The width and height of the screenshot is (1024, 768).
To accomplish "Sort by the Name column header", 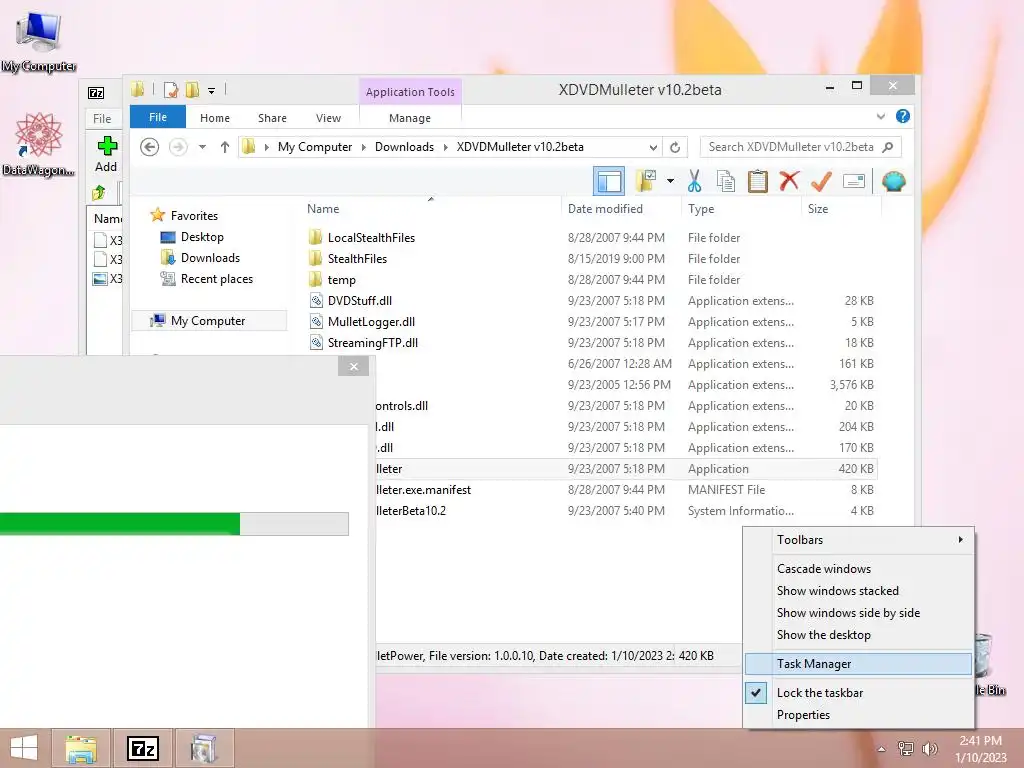I will point(323,209).
